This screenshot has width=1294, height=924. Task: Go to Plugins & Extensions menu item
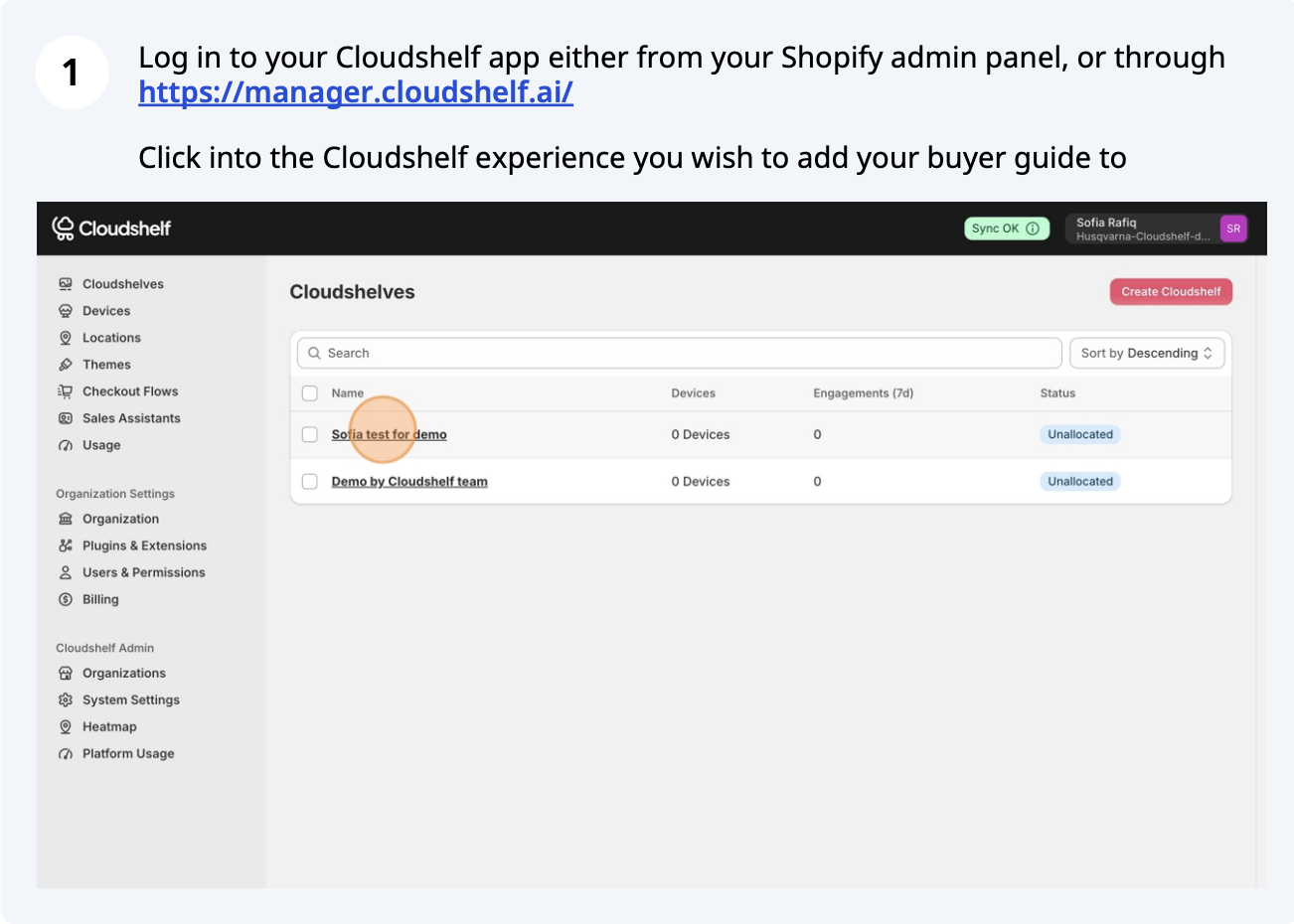(x=144, y=545)
